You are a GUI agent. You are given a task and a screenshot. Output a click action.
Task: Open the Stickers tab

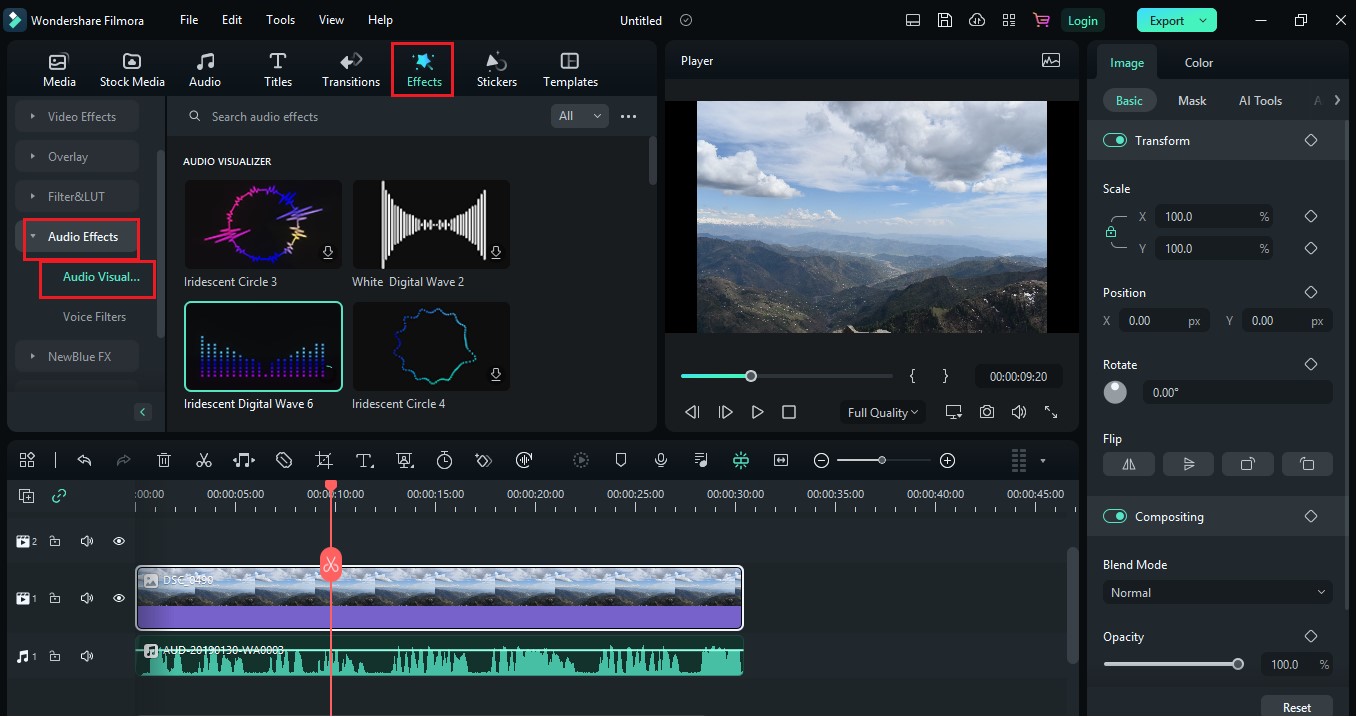pyautogui.click(x=497, y=70)
